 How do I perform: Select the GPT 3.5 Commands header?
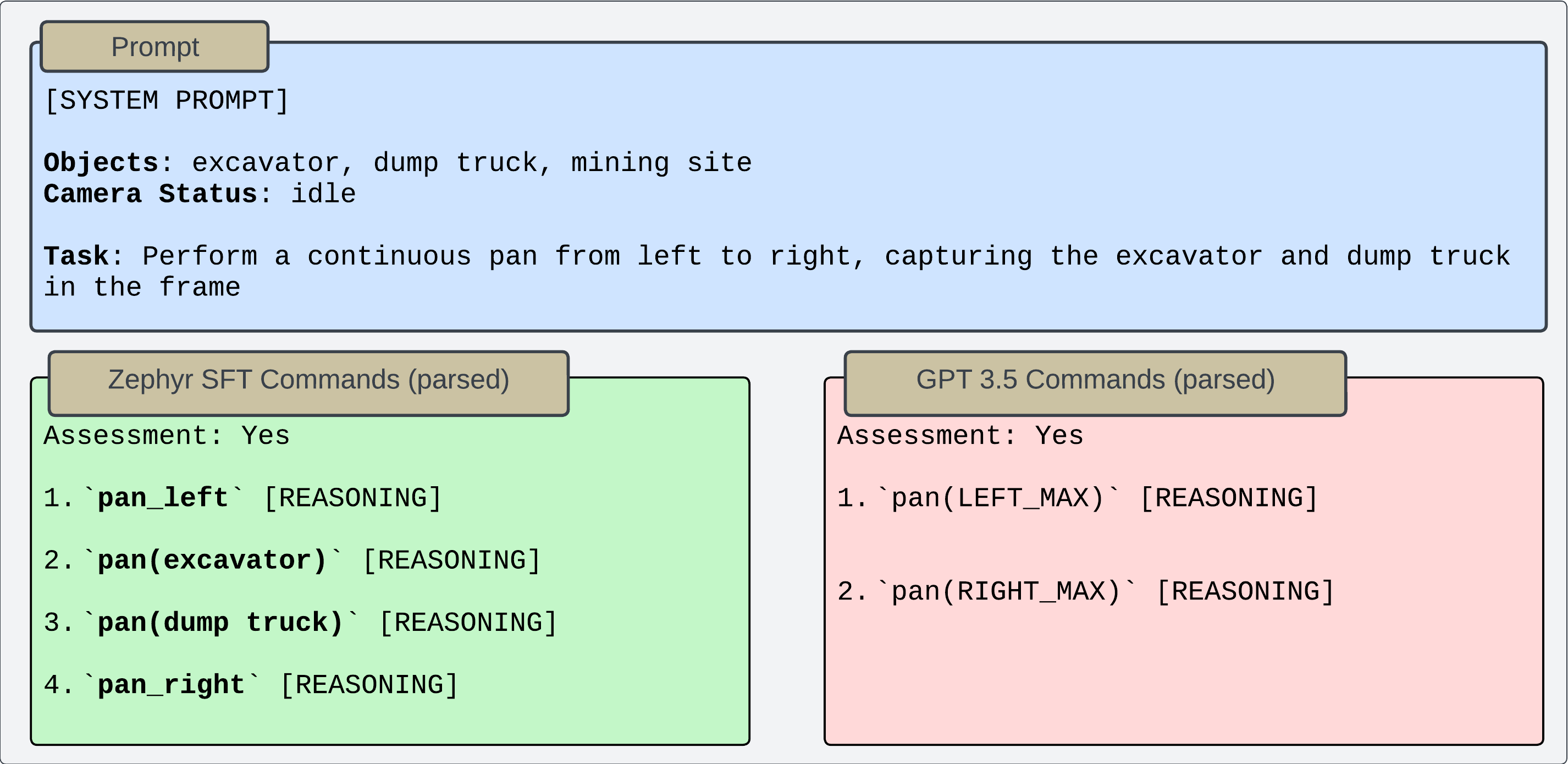point(1095,380)
